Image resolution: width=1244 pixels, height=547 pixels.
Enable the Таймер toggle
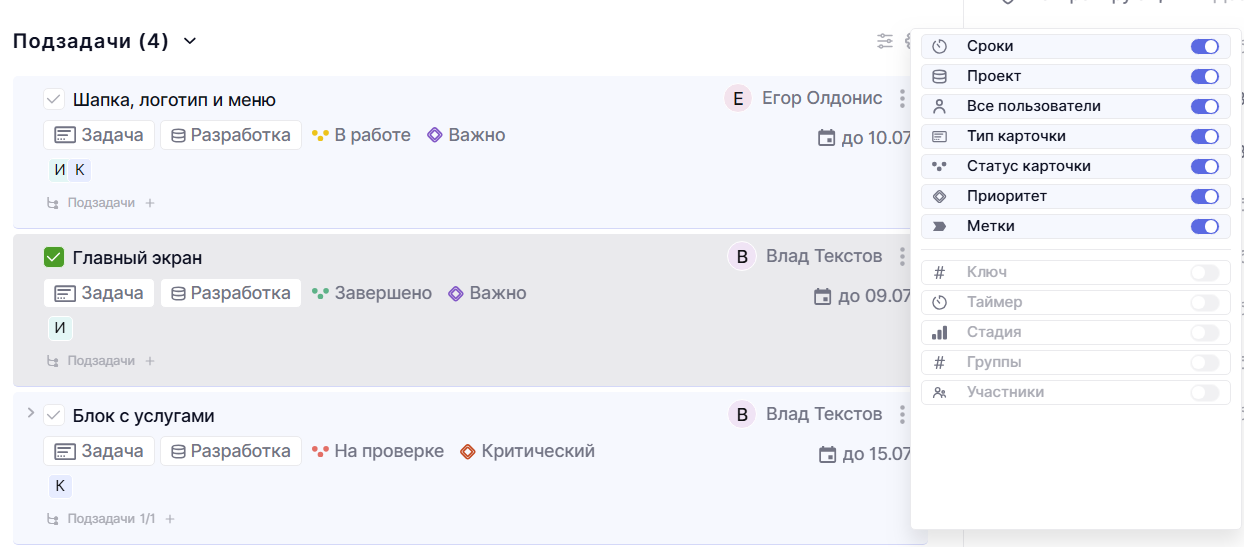[x=1204, y=302]
